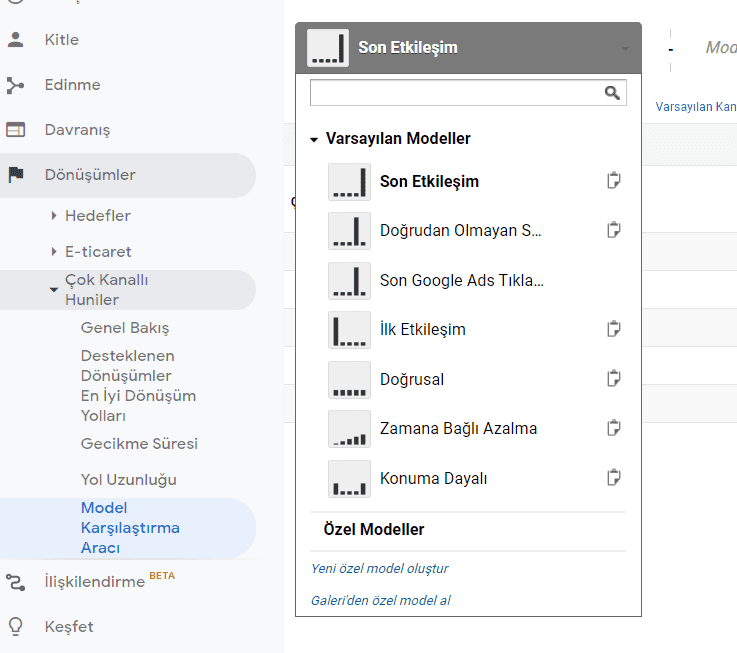
Task: Choose the Konuma Dayalı model
Action: coord(433,478)
